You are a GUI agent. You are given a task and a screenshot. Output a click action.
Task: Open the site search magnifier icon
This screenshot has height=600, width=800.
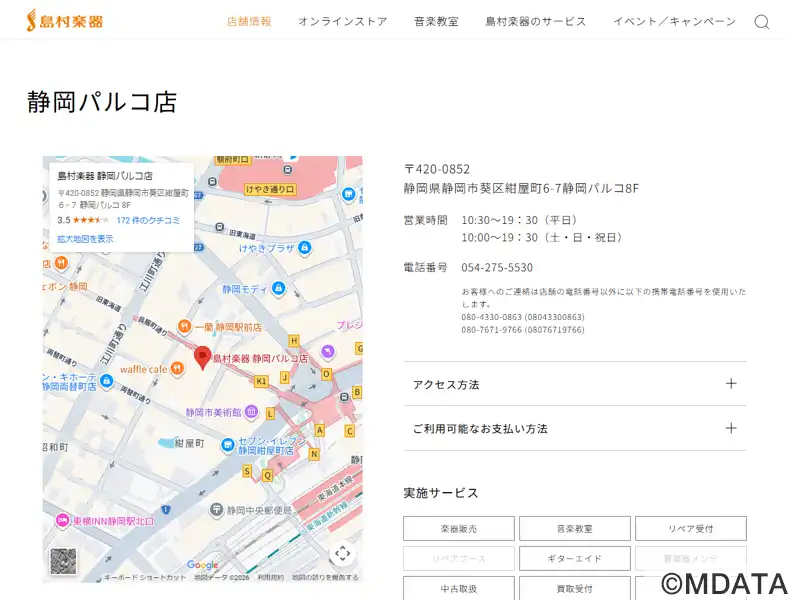[761, 21]
